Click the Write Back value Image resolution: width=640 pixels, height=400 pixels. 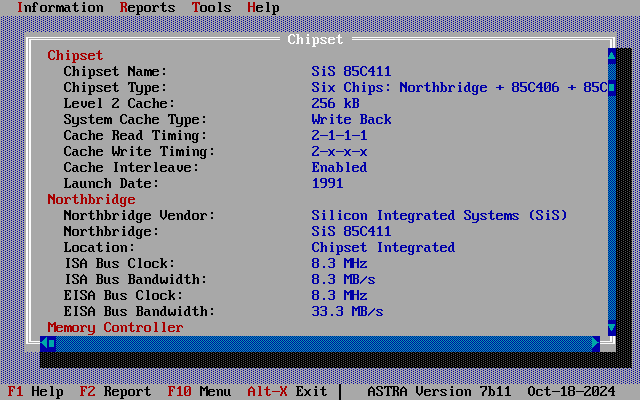point(351,119)
